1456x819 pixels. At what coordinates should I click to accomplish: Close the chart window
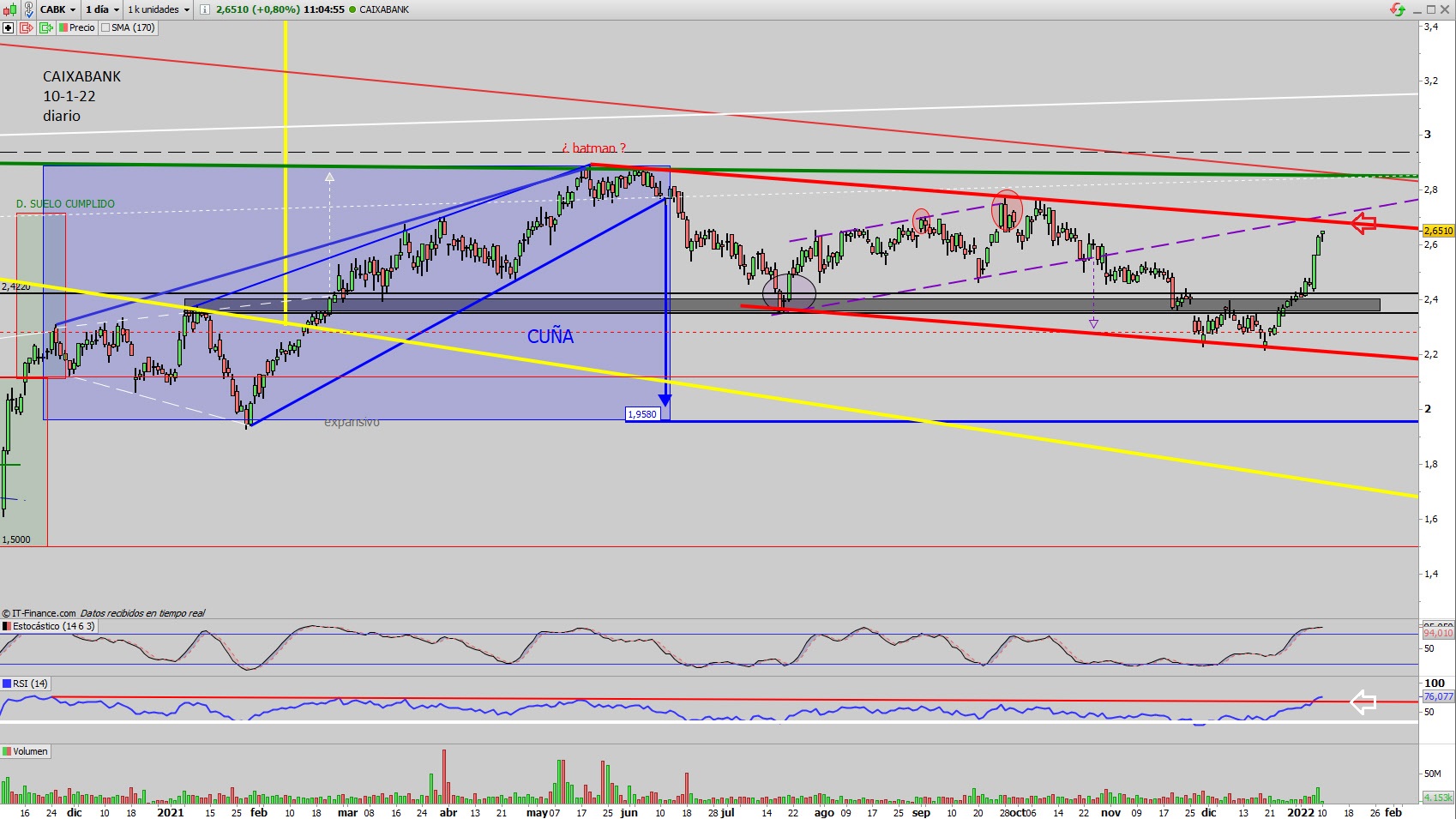click(1445, 9)
